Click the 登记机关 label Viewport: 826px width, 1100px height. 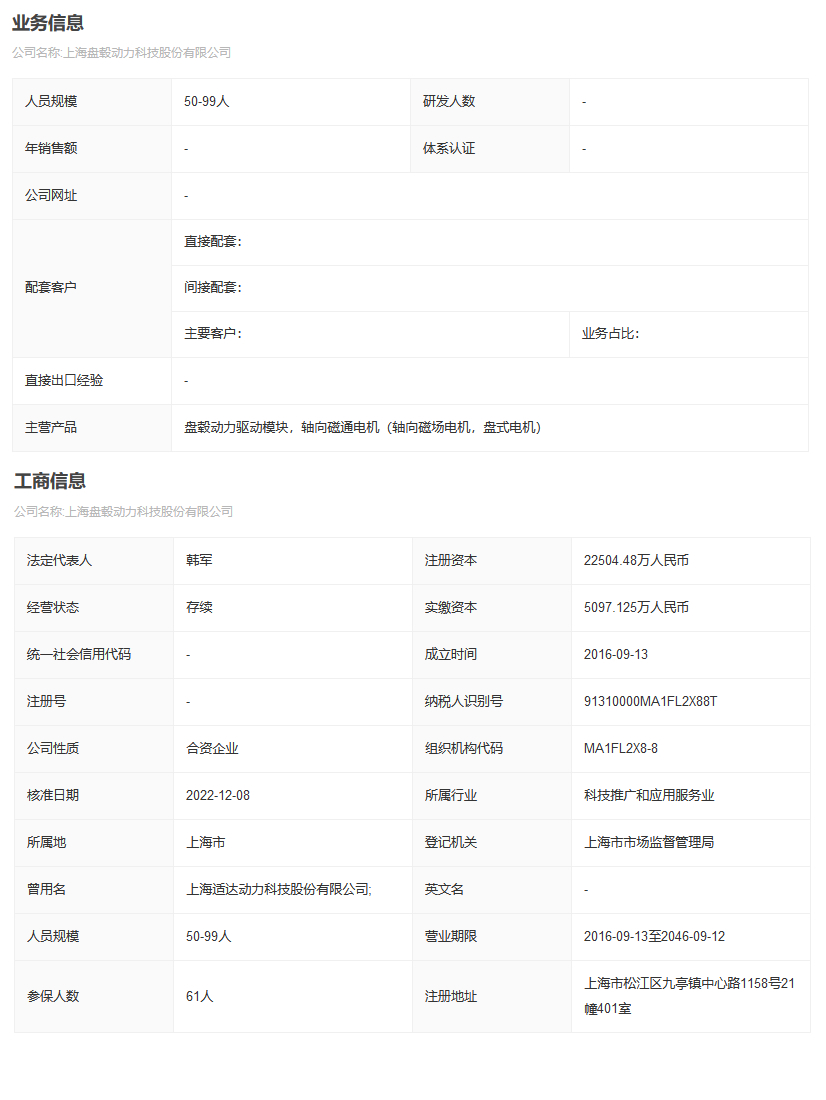[x=451, y=843]
